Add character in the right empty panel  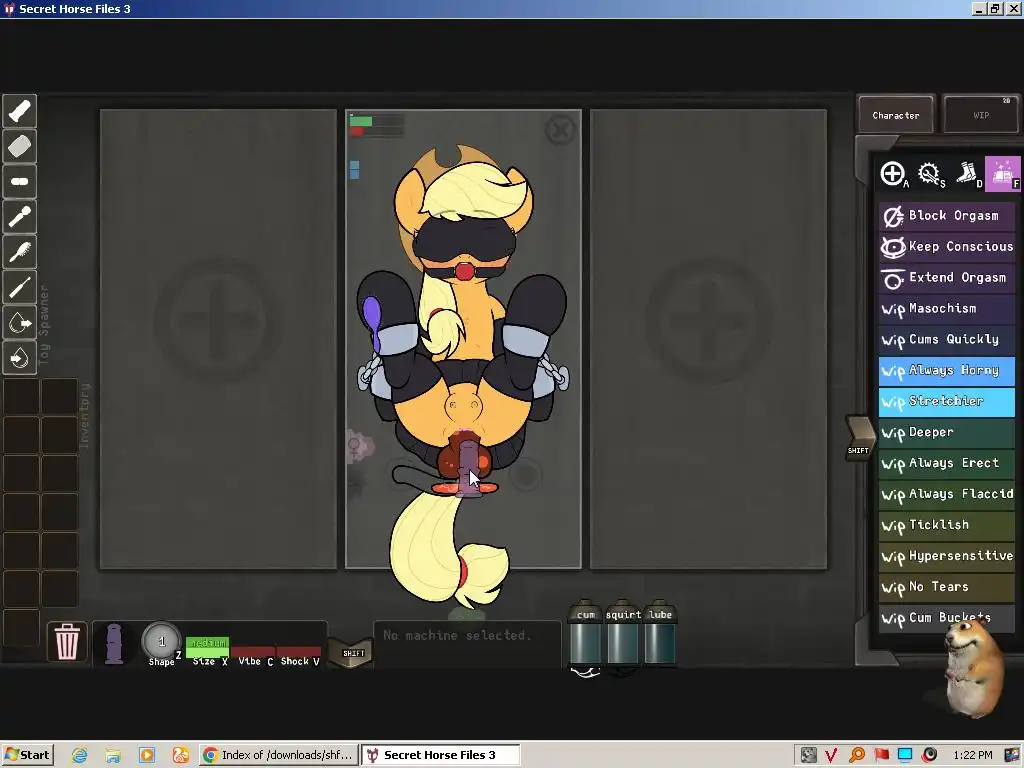pyautogui.click(x=709, y=322)
